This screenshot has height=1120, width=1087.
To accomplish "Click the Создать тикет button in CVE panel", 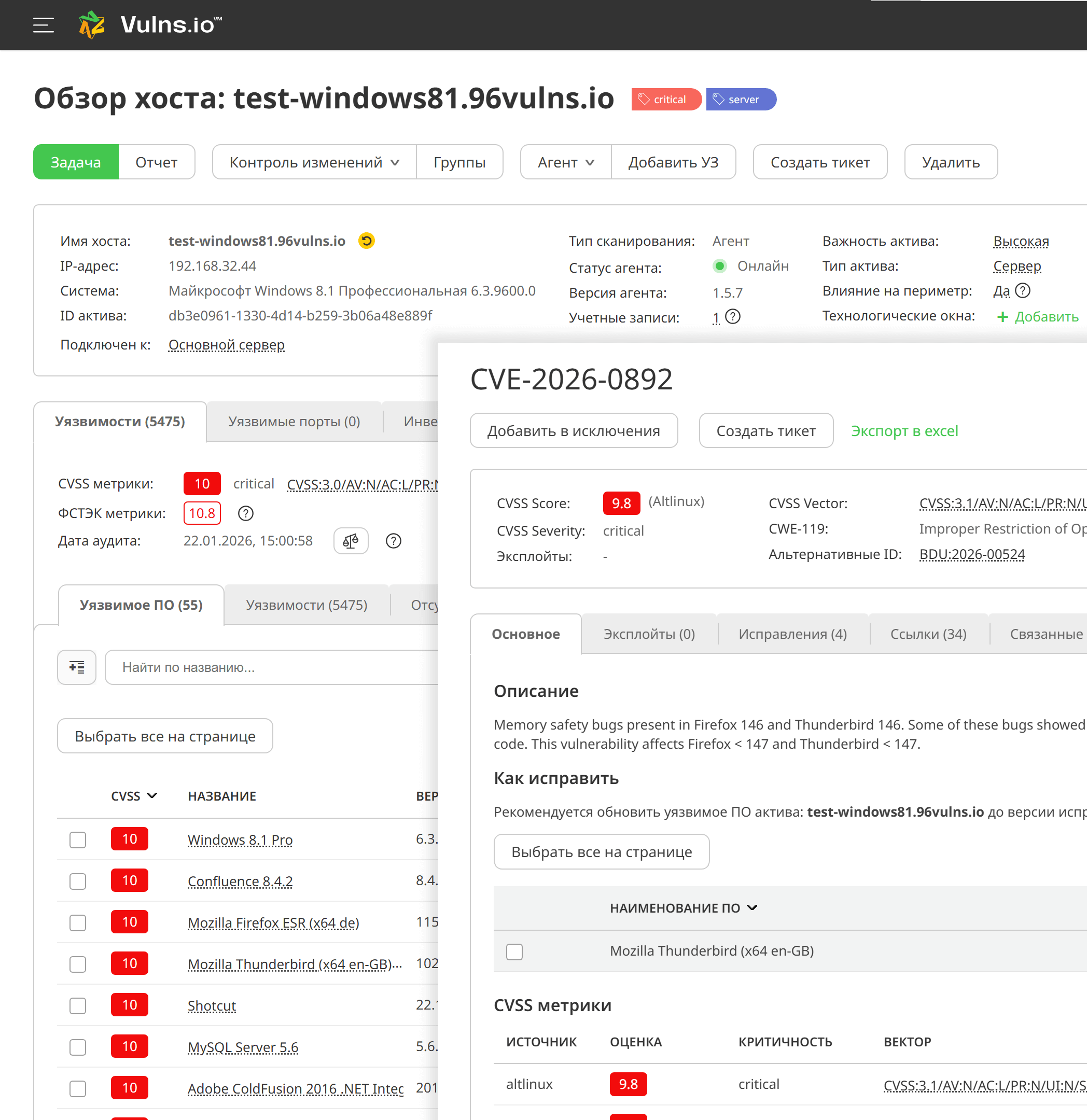I will [765, 431].
